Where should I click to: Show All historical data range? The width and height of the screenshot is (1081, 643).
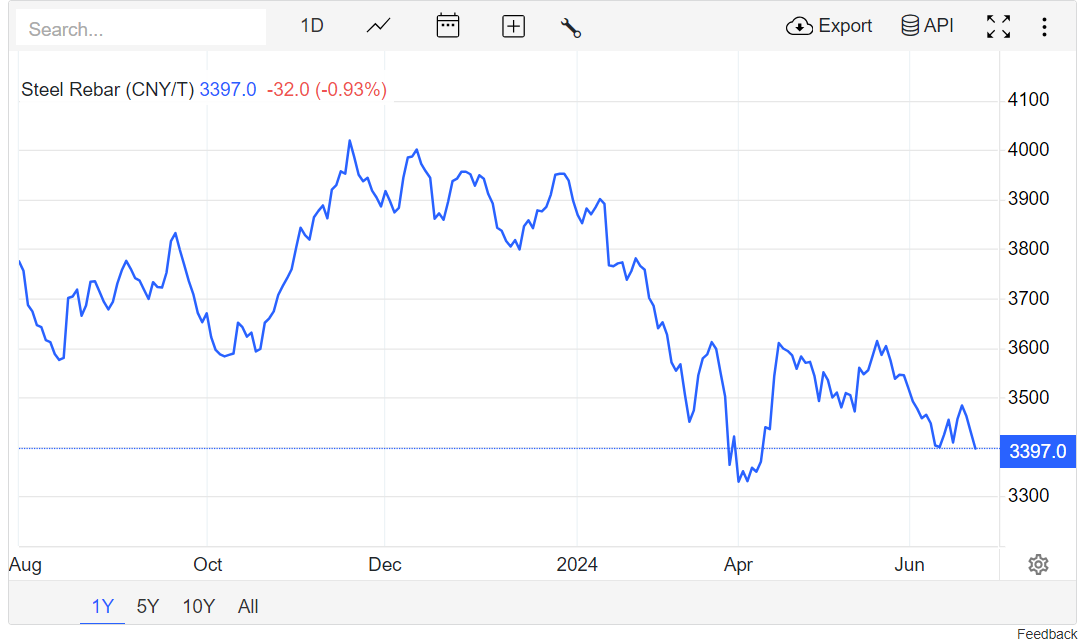[248, 606]
